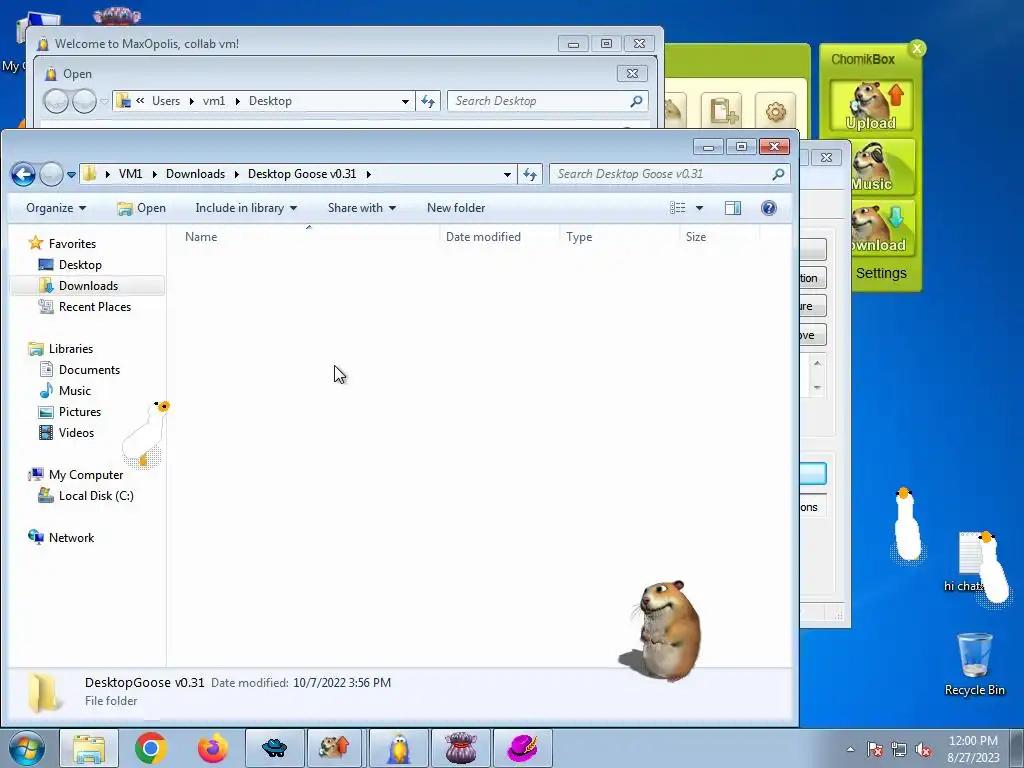1024x768 pixels.
Task: Open ChomikBox Settings
Action: tap(881, 273)
